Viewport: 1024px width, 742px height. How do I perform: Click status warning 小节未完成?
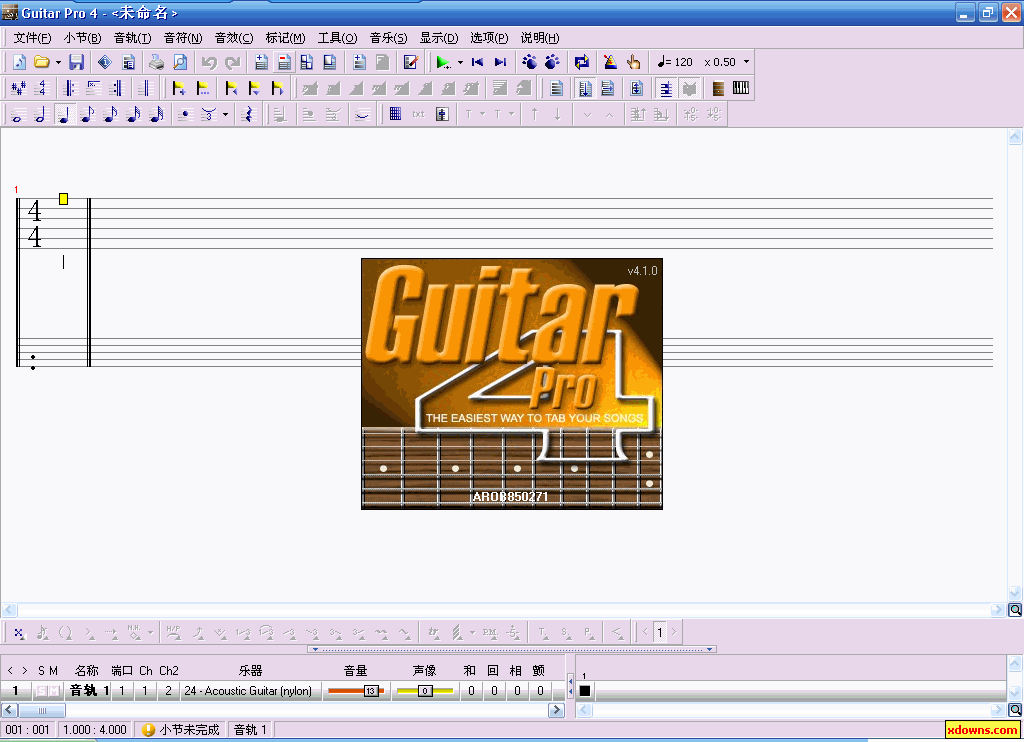[x=181, y=730]
